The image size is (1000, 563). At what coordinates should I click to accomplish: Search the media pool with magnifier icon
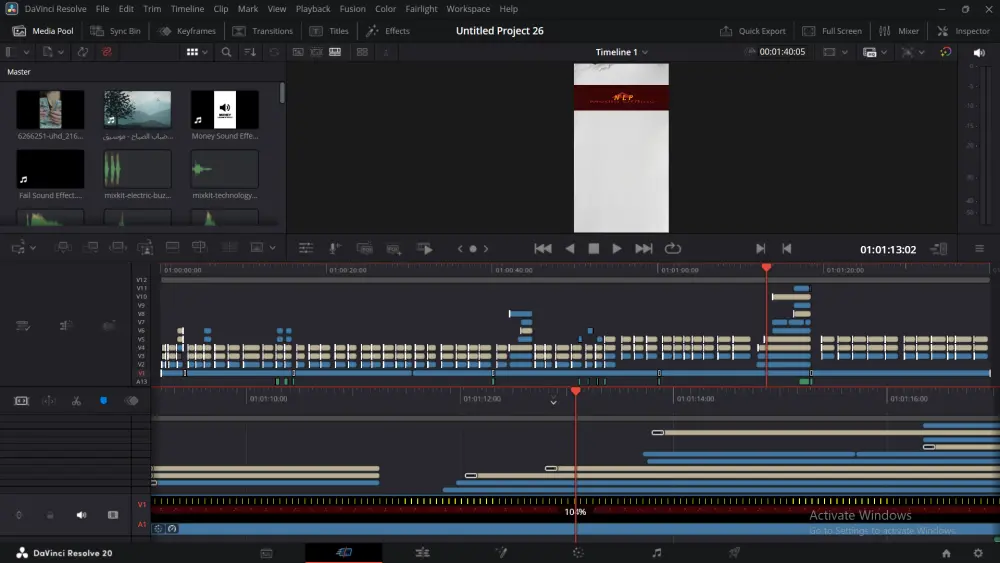point(227,52)
